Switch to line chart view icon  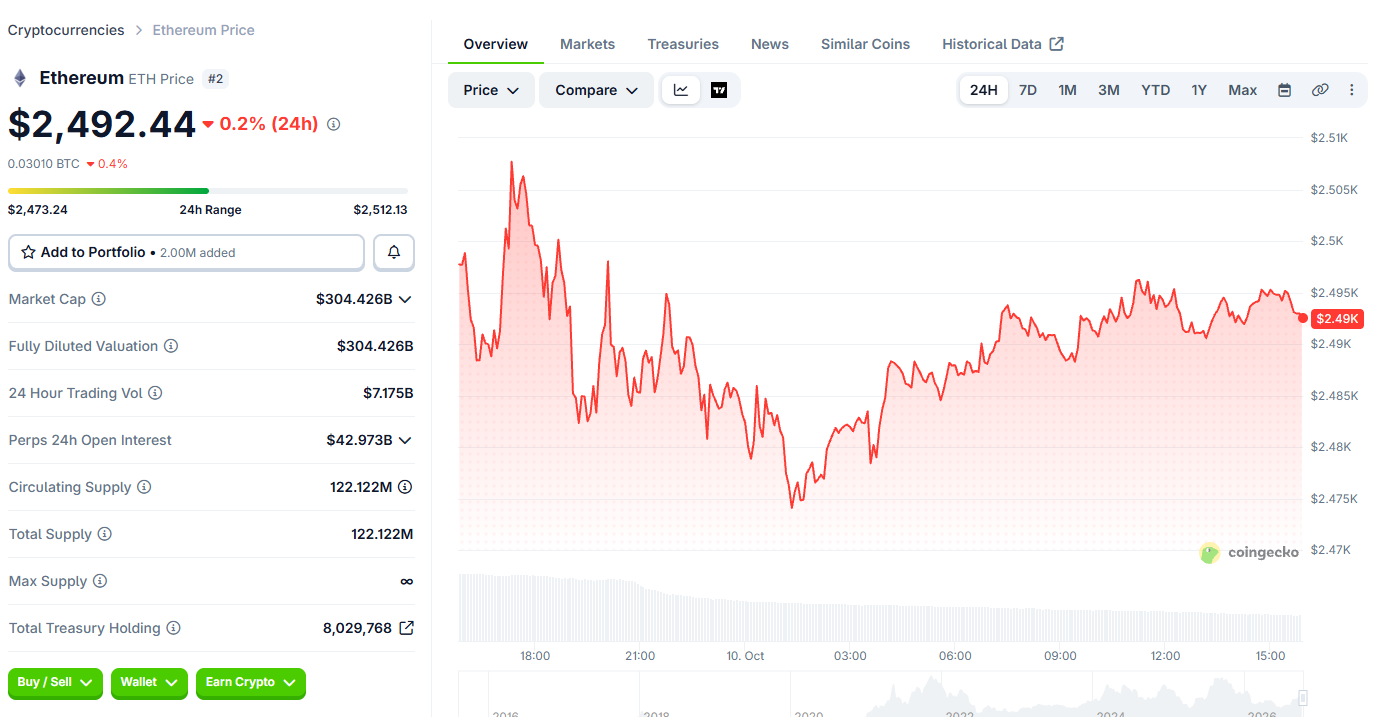[x=681, y=90]
